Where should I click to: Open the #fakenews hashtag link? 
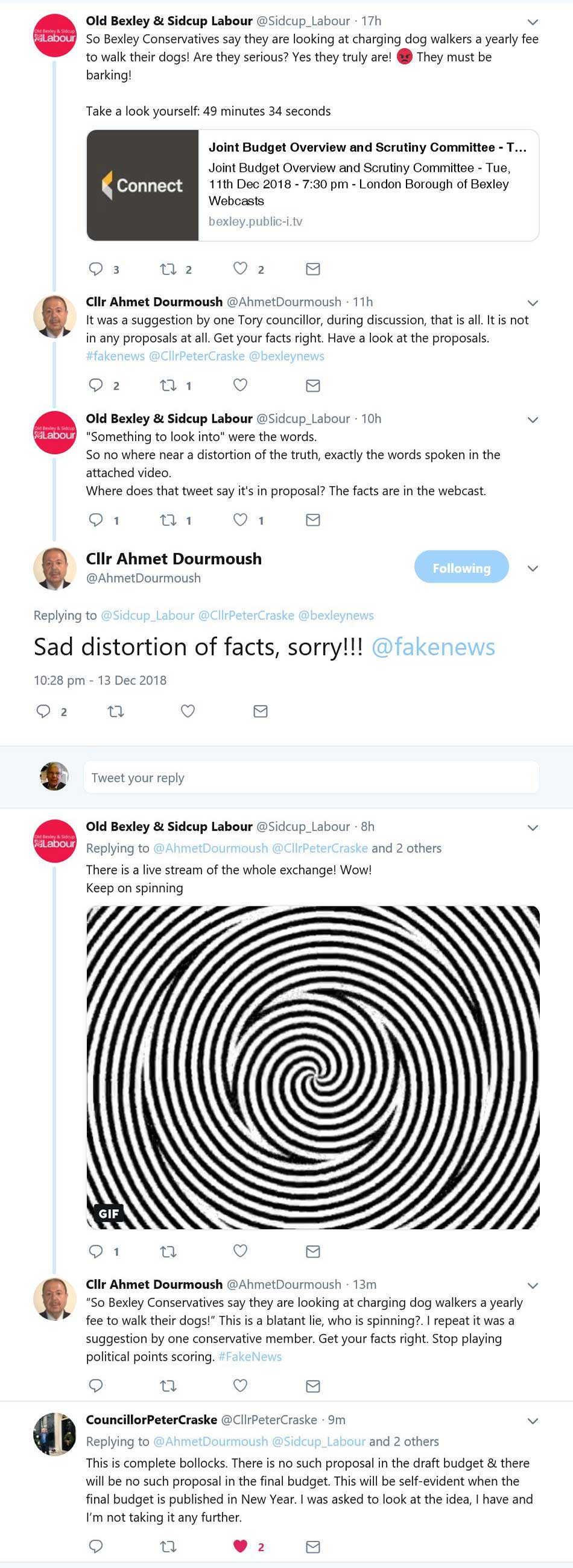pos(115,356)
